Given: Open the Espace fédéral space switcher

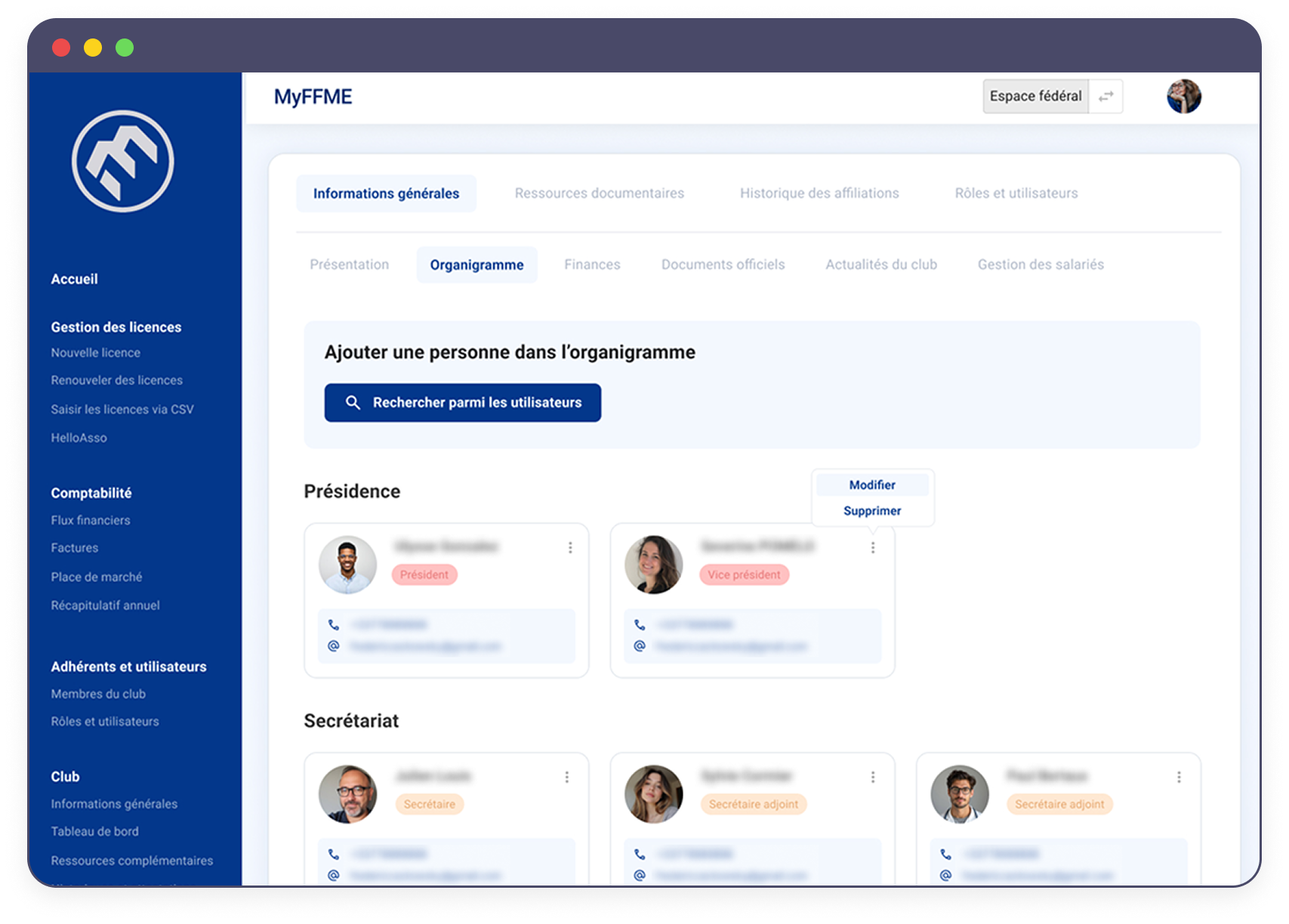Looking at the screenshot, I should [x=1035, y=97].
